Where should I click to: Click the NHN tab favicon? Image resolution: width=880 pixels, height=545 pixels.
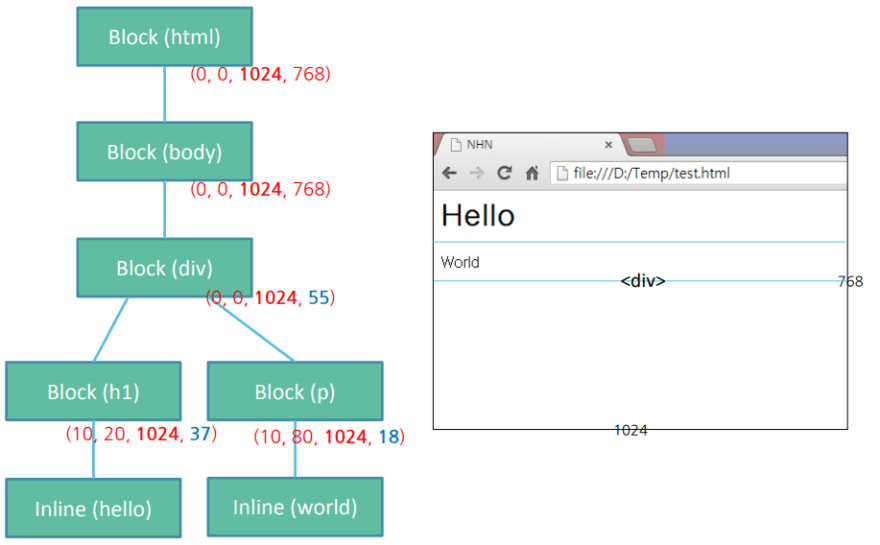tap(455, 145)
